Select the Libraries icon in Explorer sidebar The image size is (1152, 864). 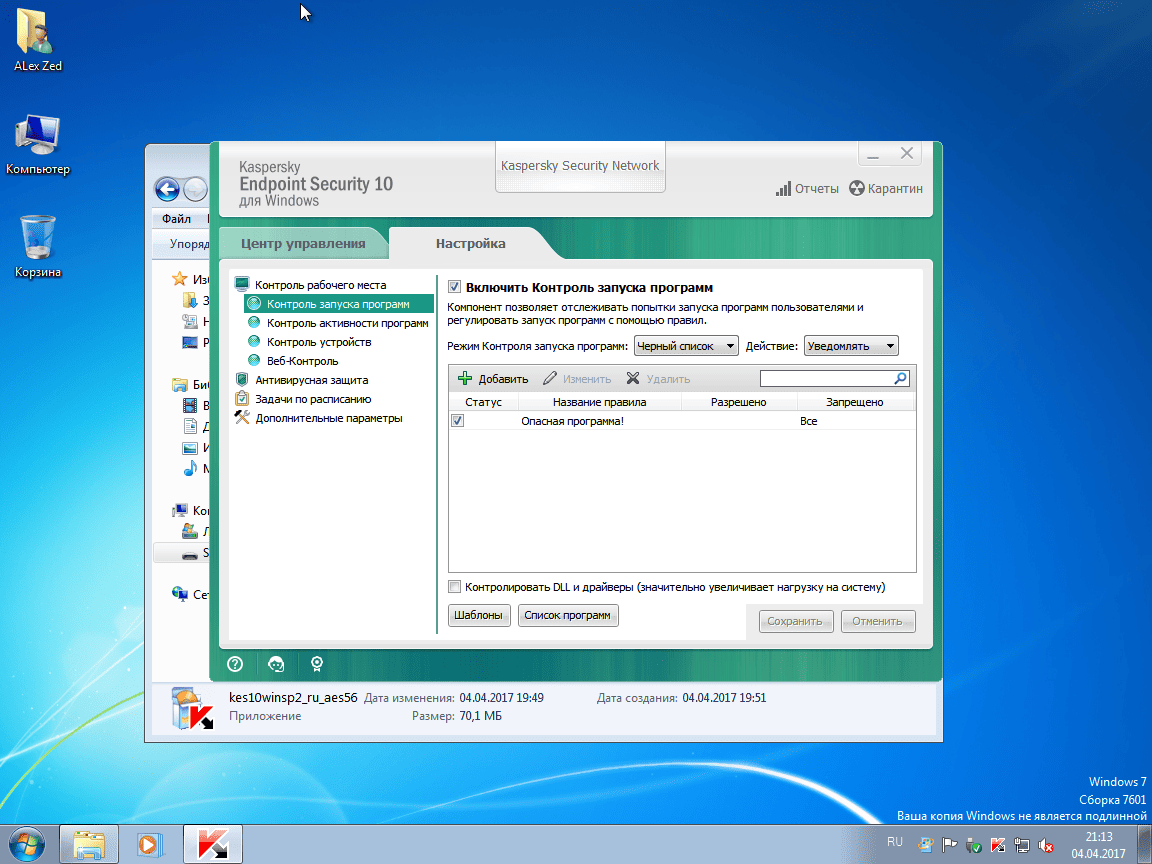coord(179,385)
